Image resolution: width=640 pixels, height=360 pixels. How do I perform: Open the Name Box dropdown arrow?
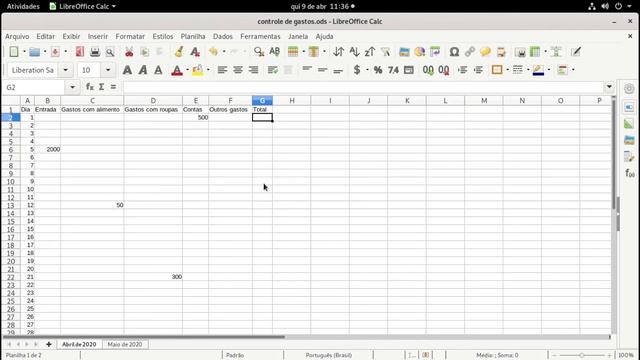point(72,87)
